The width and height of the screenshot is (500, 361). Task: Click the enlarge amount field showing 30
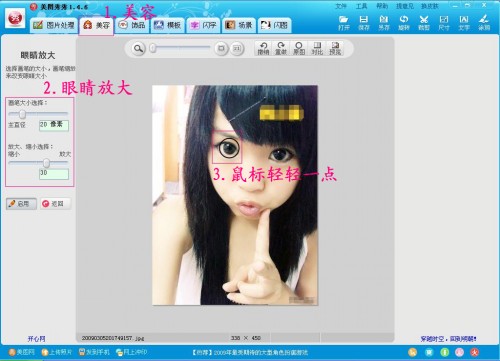[54, 174]
